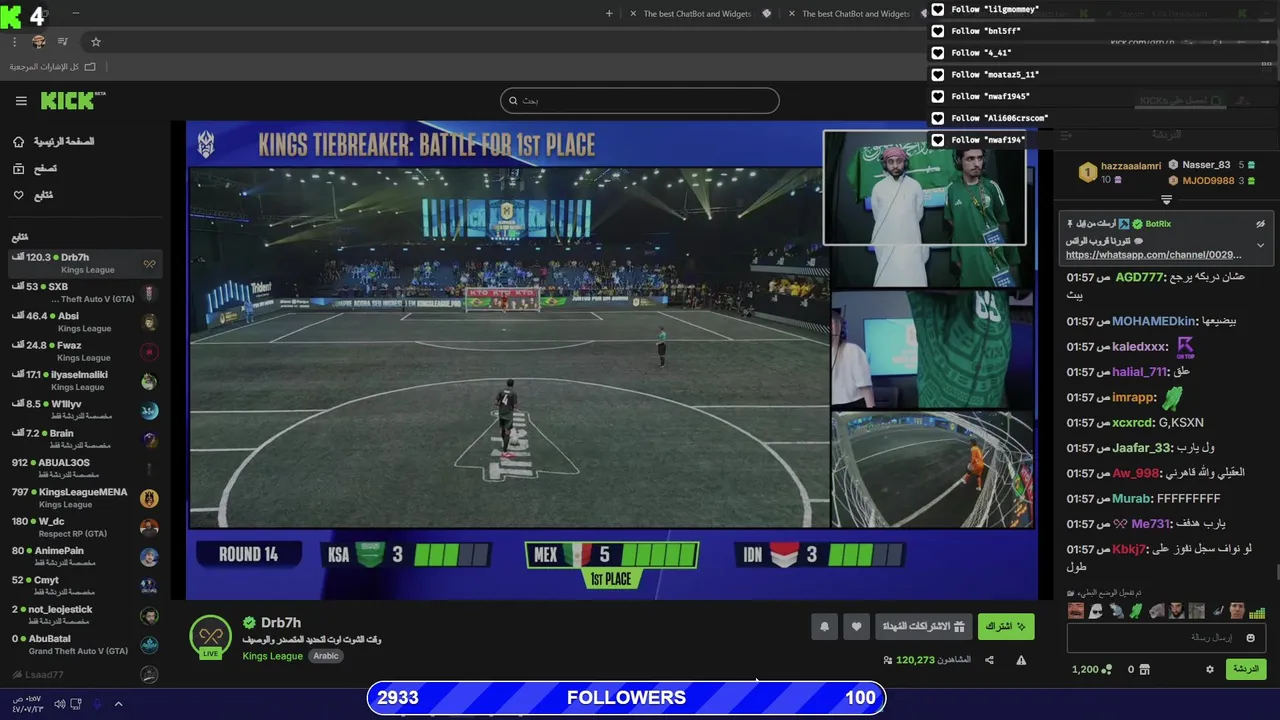The image size is (1280, 720).
Task: Open Absi channel in sidebar list
Action: click(84, 322)
